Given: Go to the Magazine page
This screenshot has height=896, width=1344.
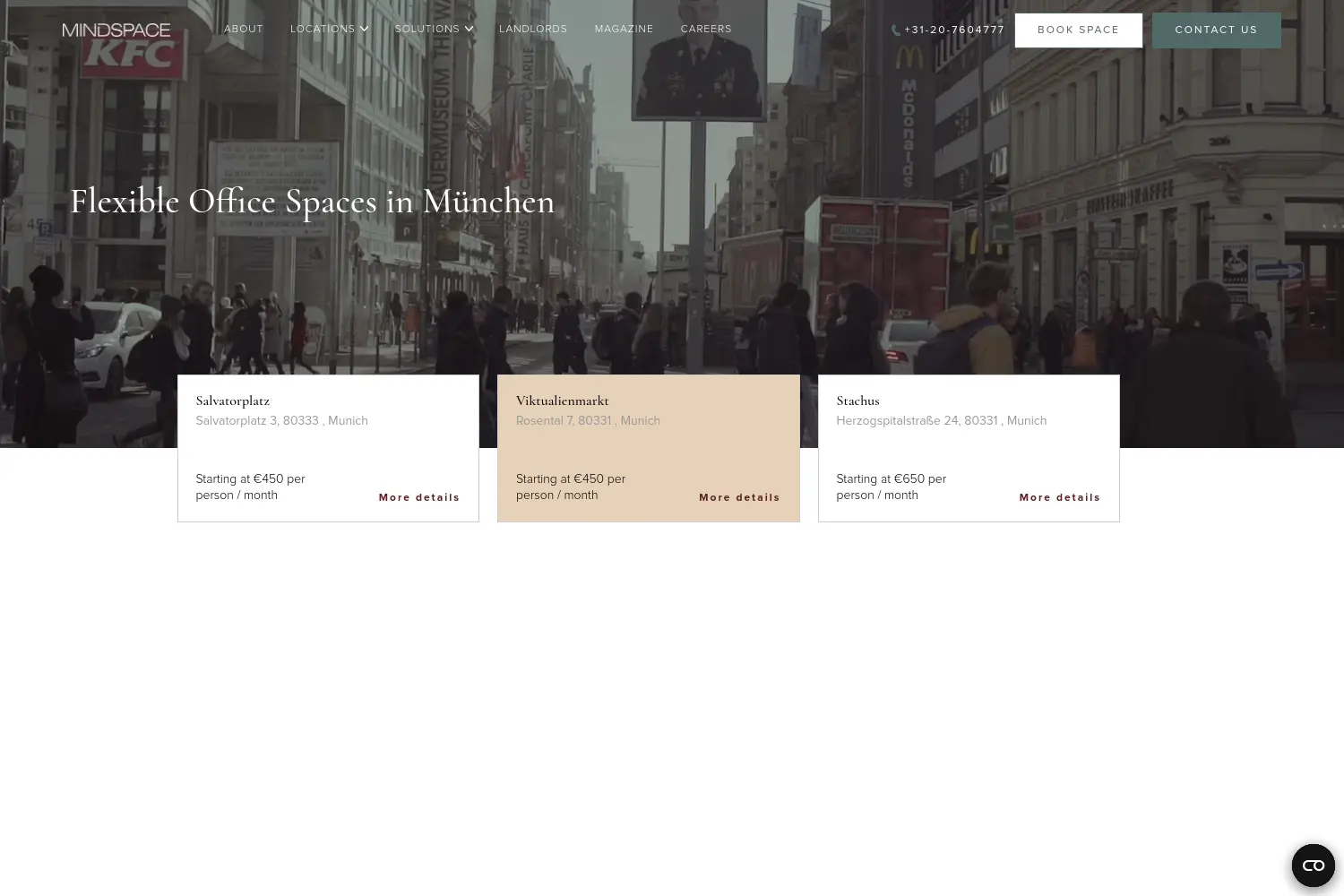Looking at the screenshot, I should coord(624,29).
